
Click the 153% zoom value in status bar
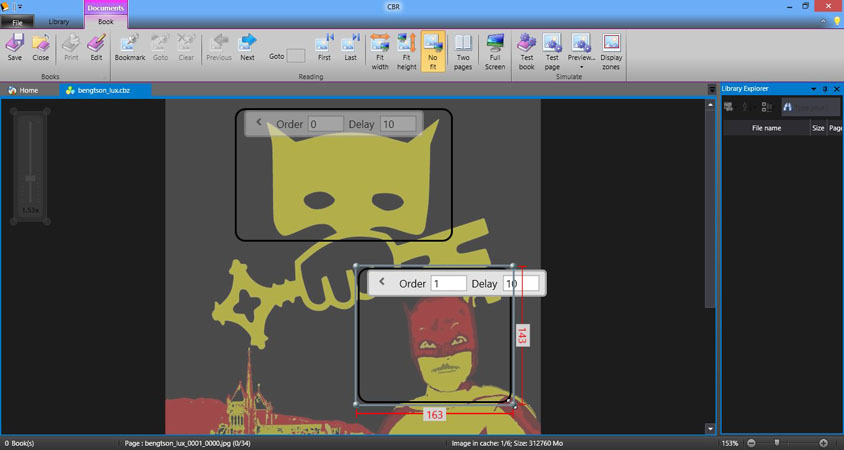click(730, 444)
